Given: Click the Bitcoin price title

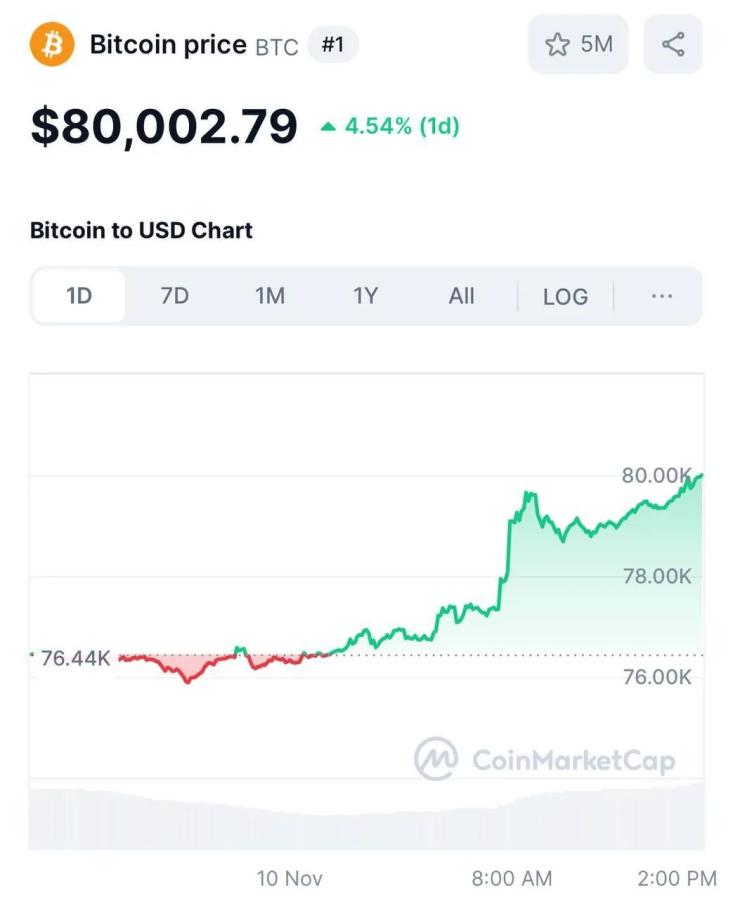Looking at the screenshot, I should tap(168, 45).
